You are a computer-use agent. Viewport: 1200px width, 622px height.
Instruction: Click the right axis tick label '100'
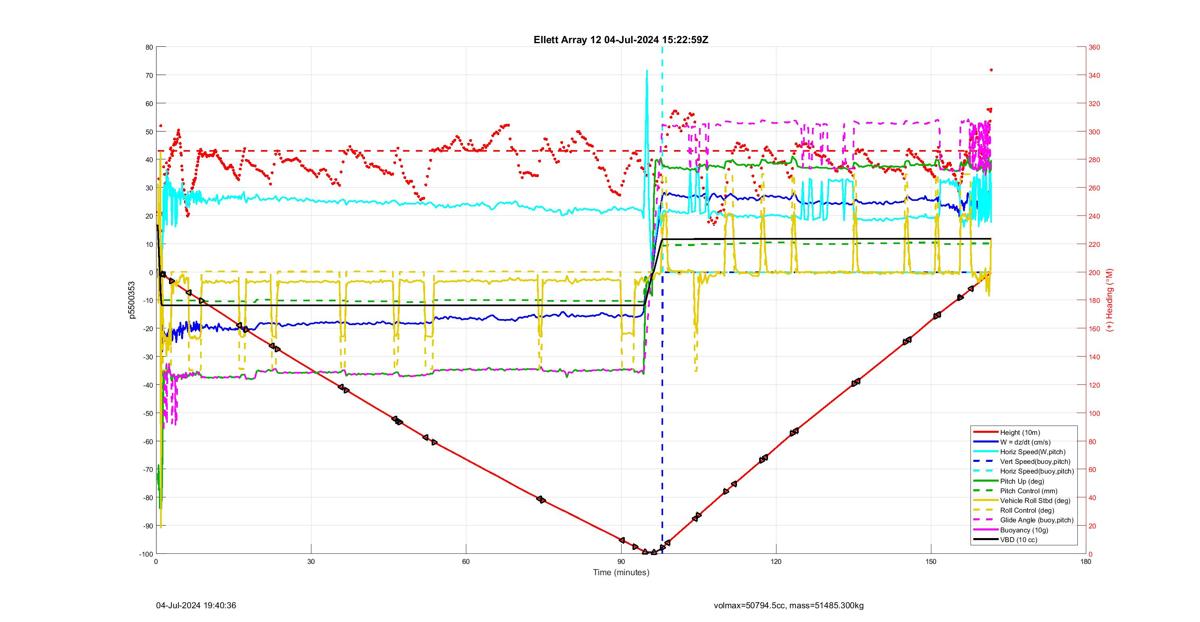click(1094, 413)
